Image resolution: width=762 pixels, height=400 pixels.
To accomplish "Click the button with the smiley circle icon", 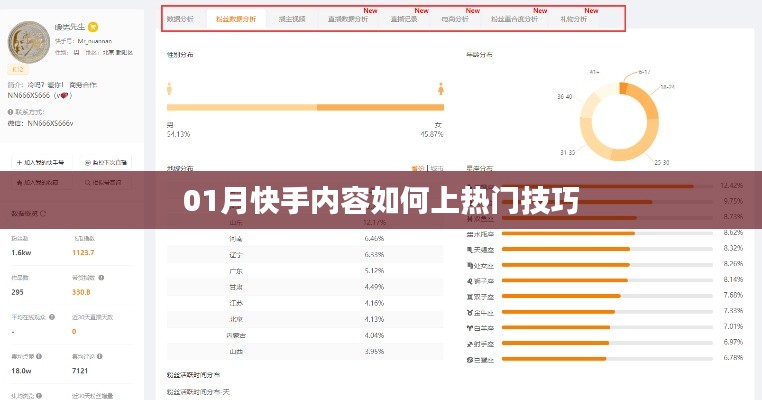I will click(105, 162).
